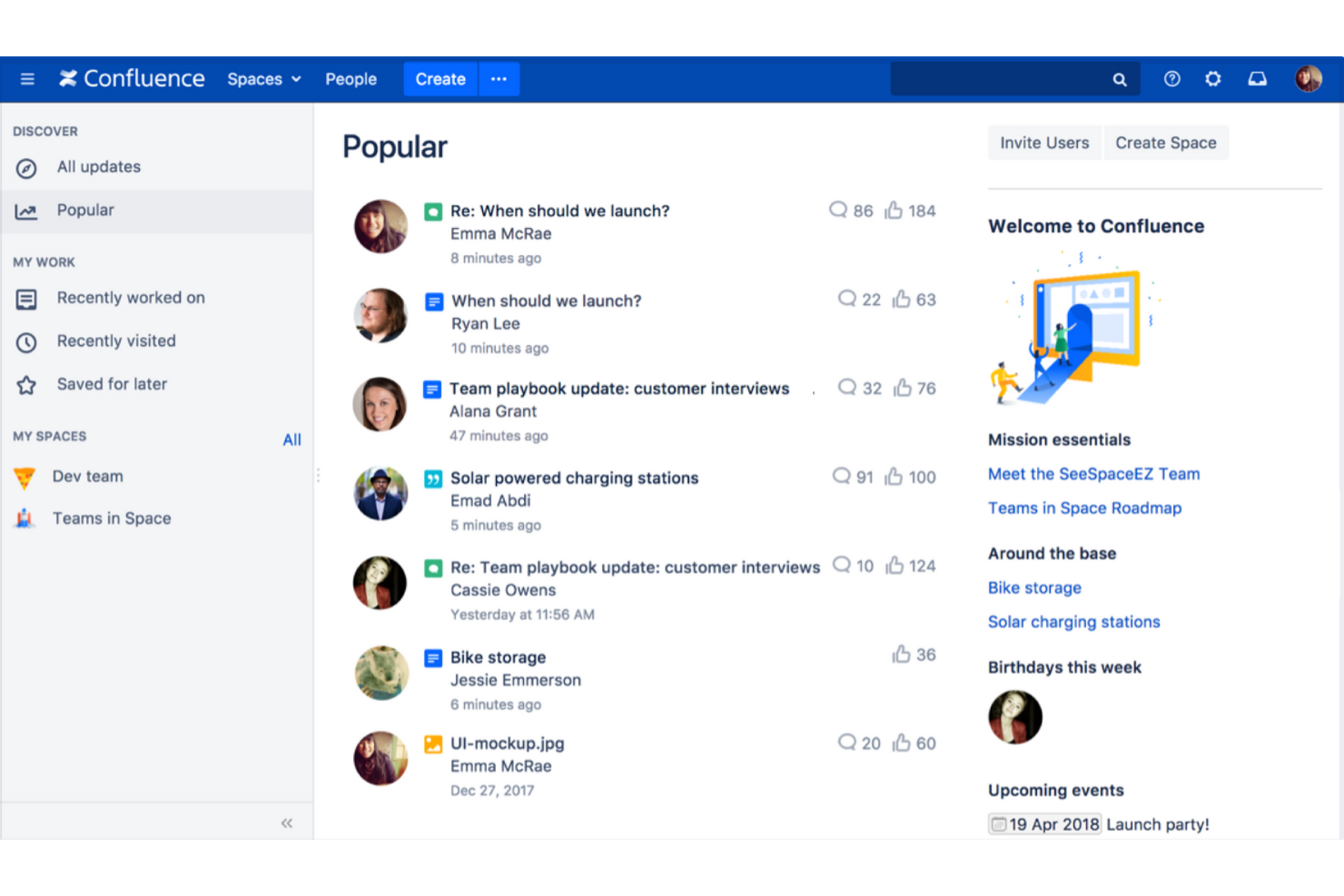This screenshot has width=1344, height=896.
Task: Open the help question mark icon
Action: click(x=1171, y=79)
